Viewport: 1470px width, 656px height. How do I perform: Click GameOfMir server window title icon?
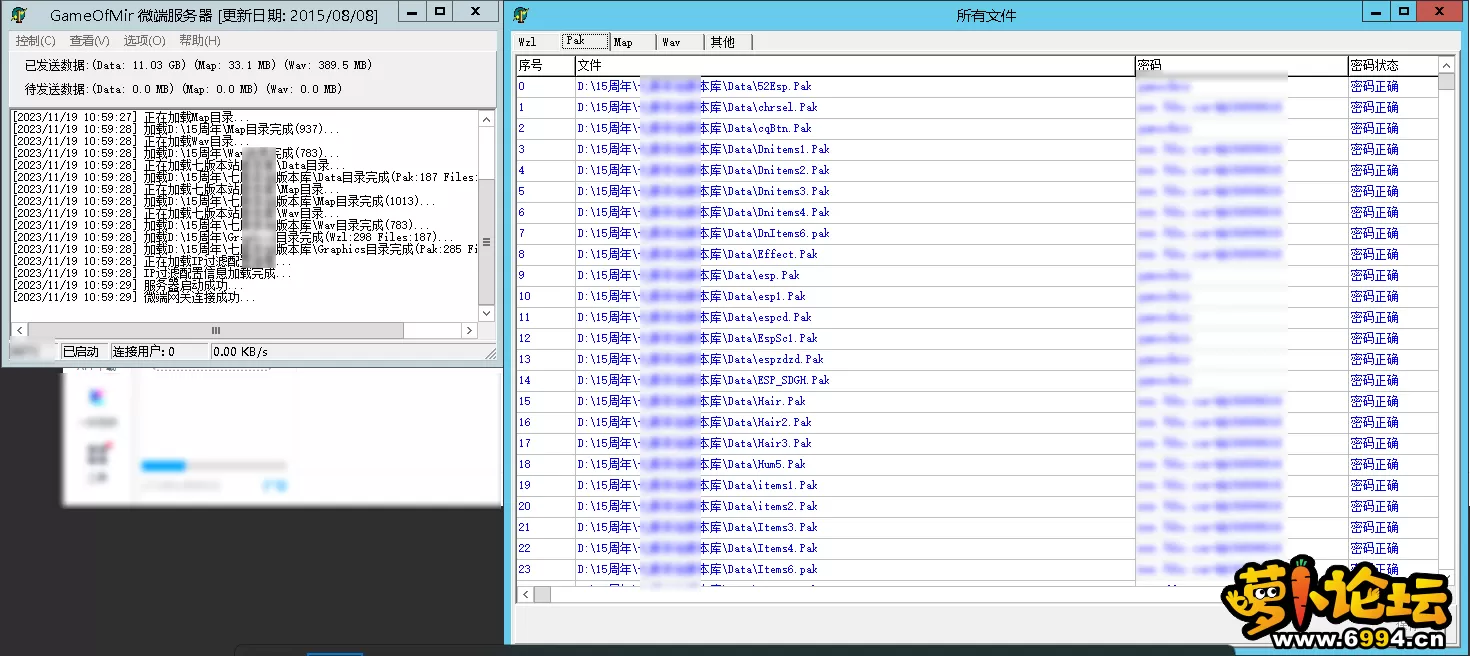(19, 14)
